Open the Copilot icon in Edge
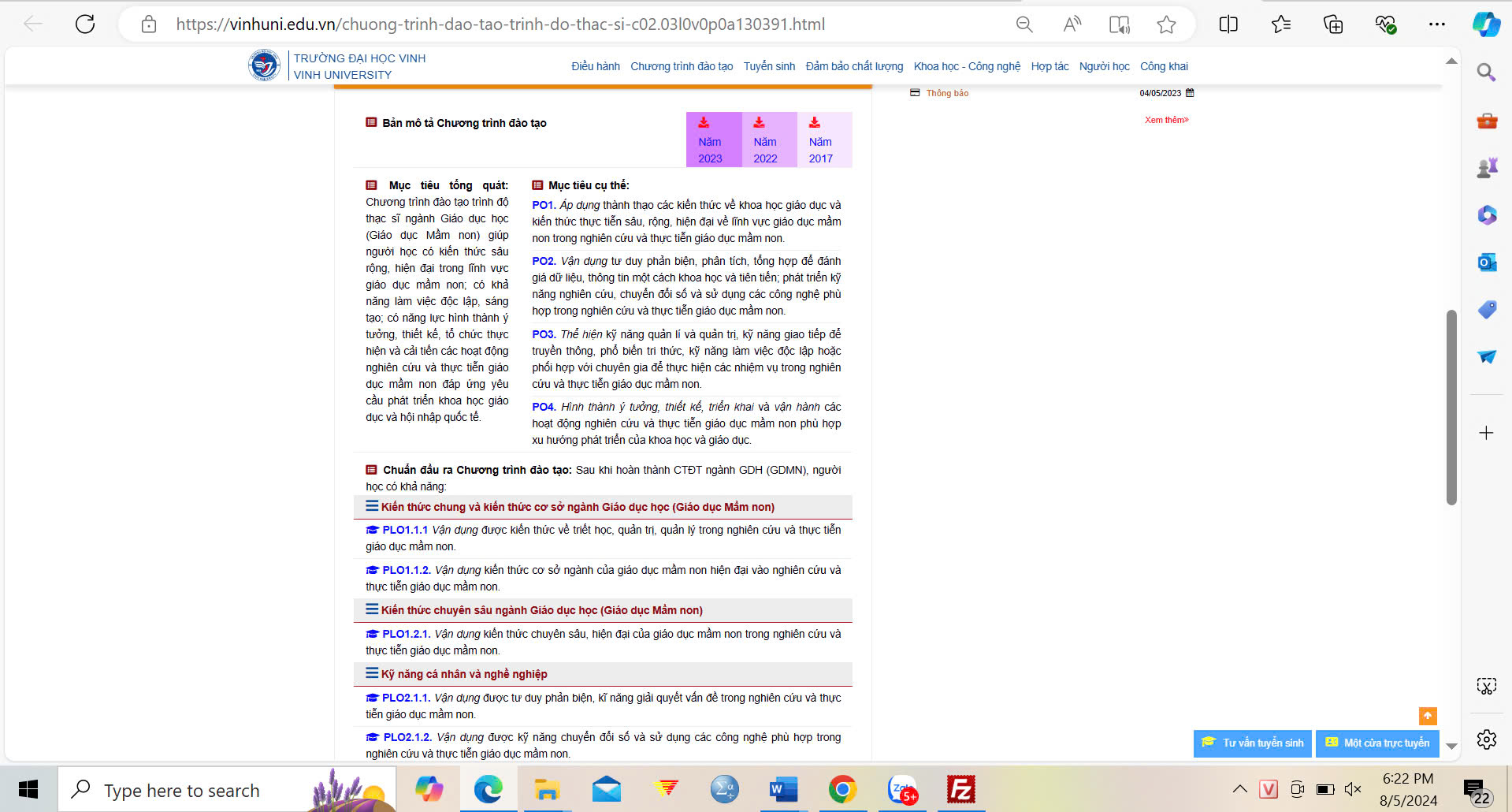 (1486, 24)
